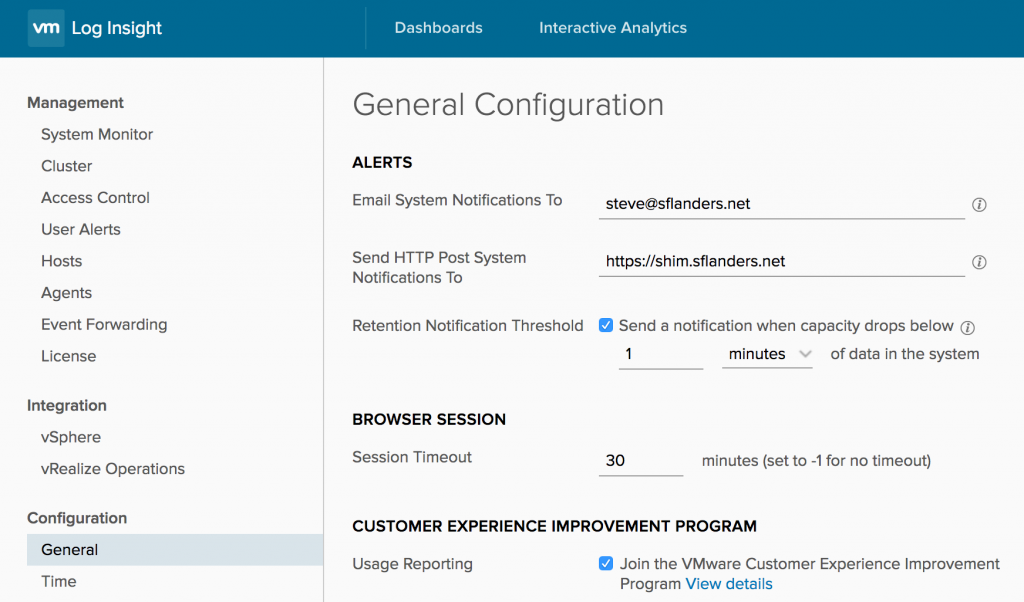Image resolution: width=1024 pixels, height=602 pixels.
Task: Click the VMware Log Insight logo
Action: click(x=97, y=28)
